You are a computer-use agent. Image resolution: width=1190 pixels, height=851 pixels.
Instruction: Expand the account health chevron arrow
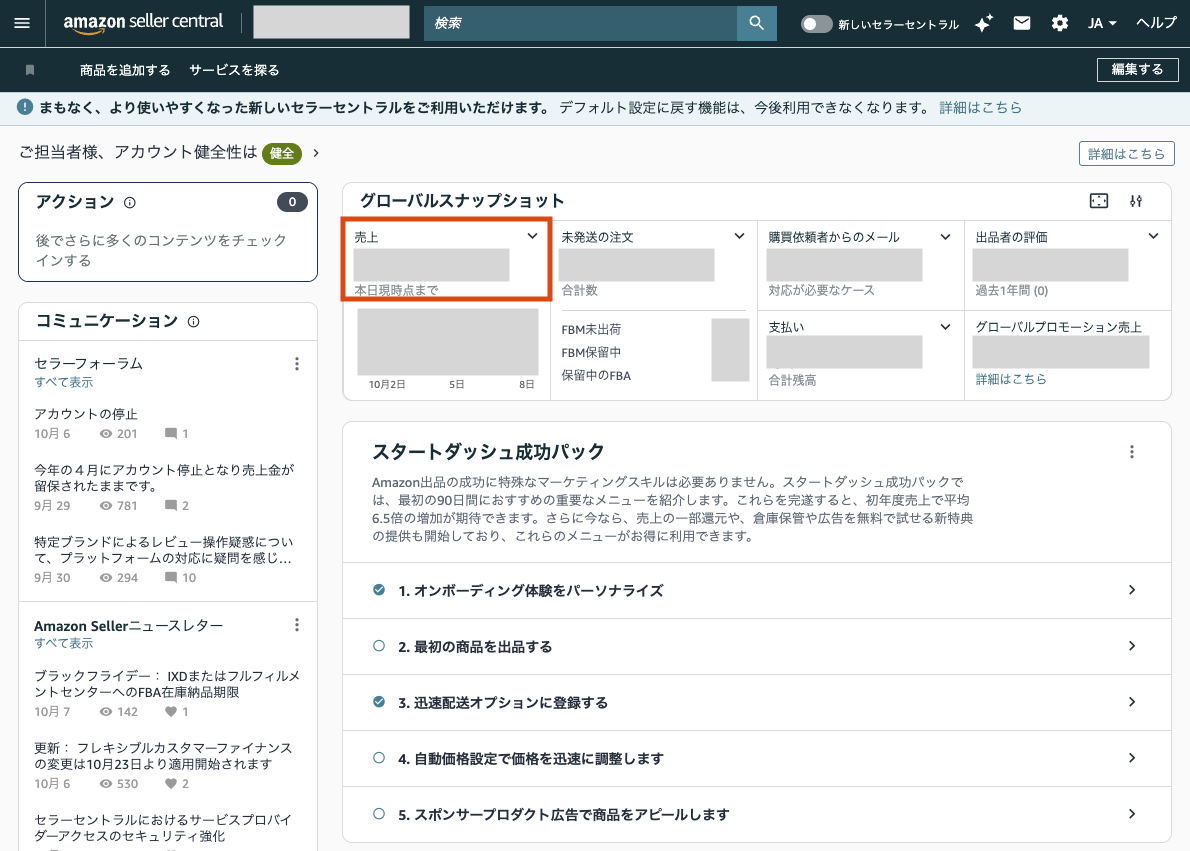click(x=316, y=153)
